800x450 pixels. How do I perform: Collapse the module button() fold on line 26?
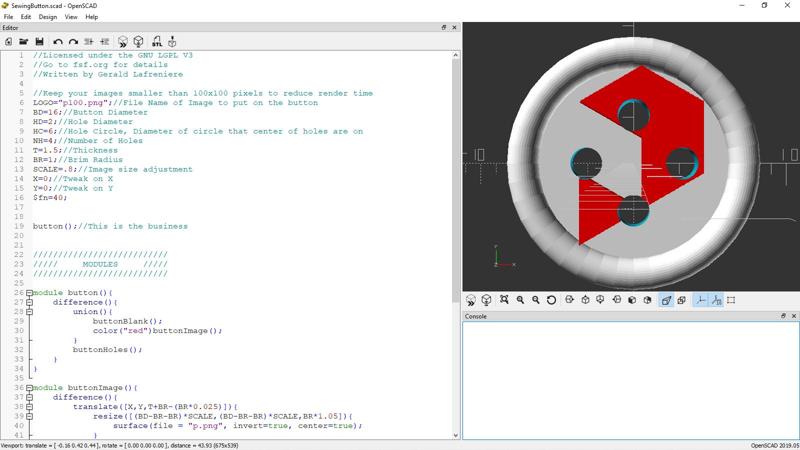tap(30, 293)
